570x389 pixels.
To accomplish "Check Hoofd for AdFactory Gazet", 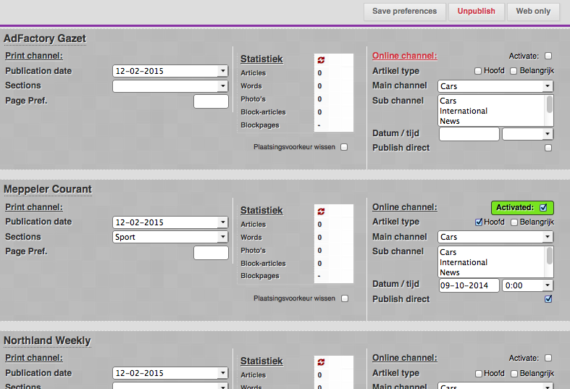I will 478,71.
